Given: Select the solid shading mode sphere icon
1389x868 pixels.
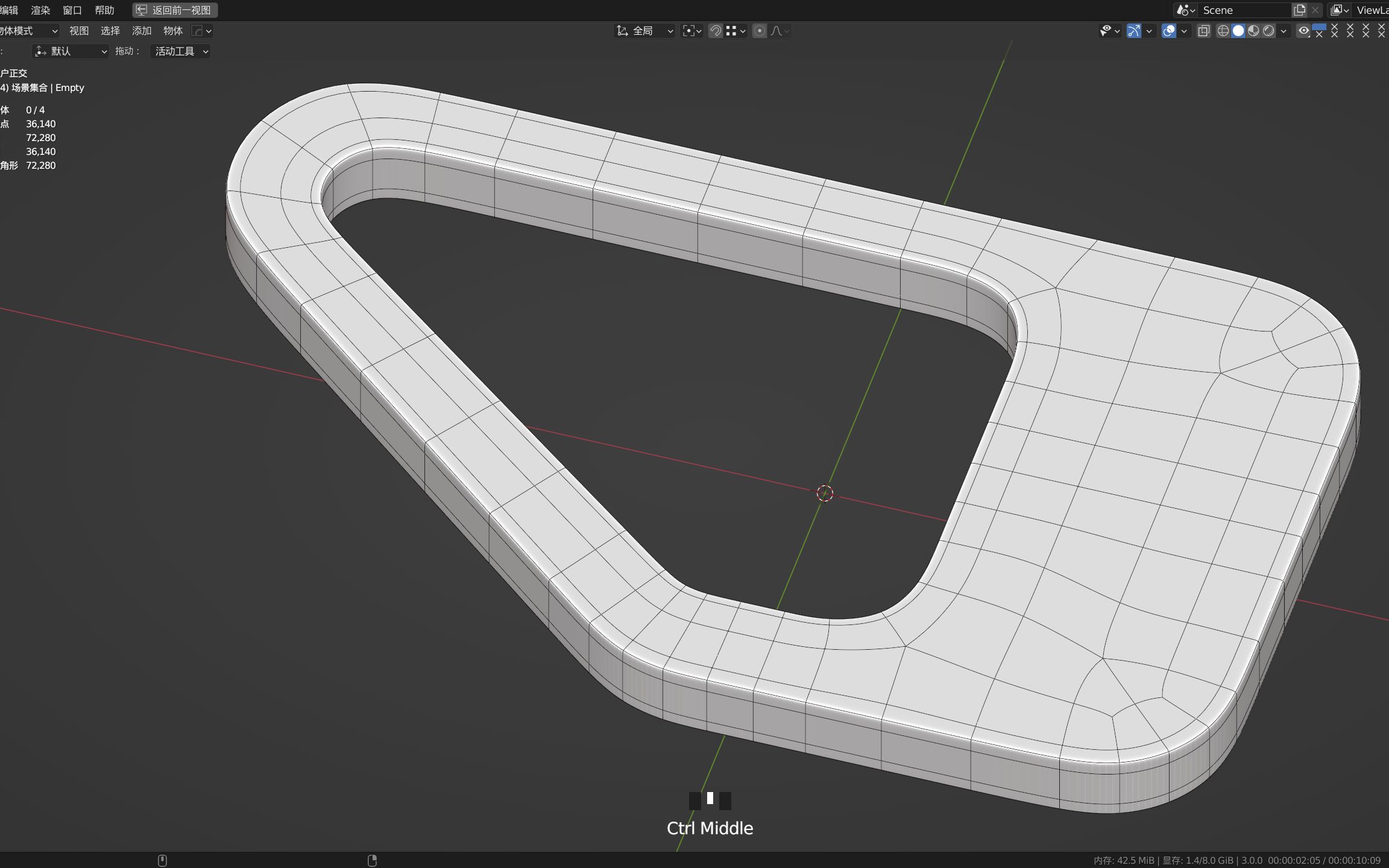Looking at the screenshot, I should [1239, 31].
